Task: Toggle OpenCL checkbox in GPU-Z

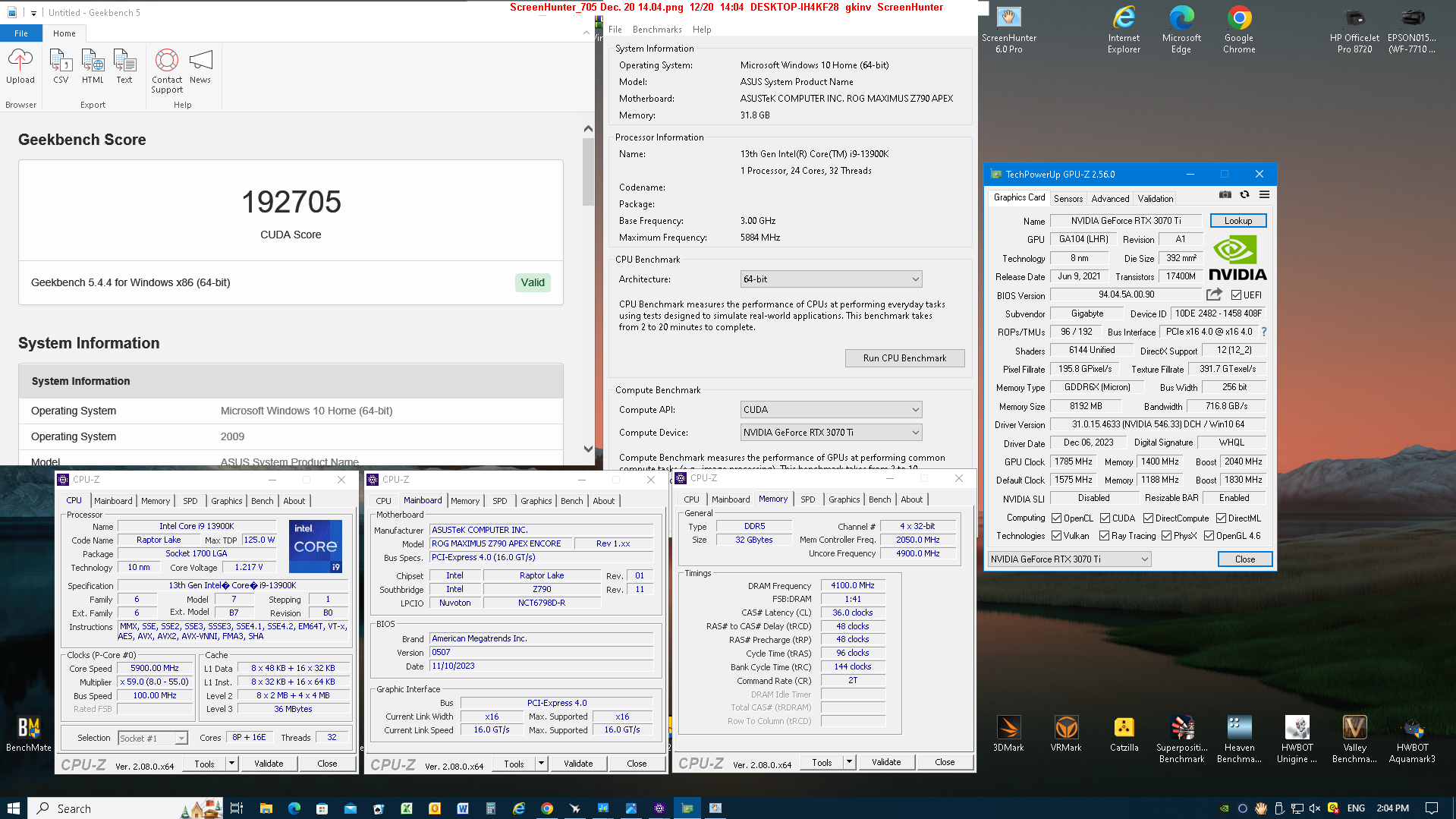Action: (1056, 518)
